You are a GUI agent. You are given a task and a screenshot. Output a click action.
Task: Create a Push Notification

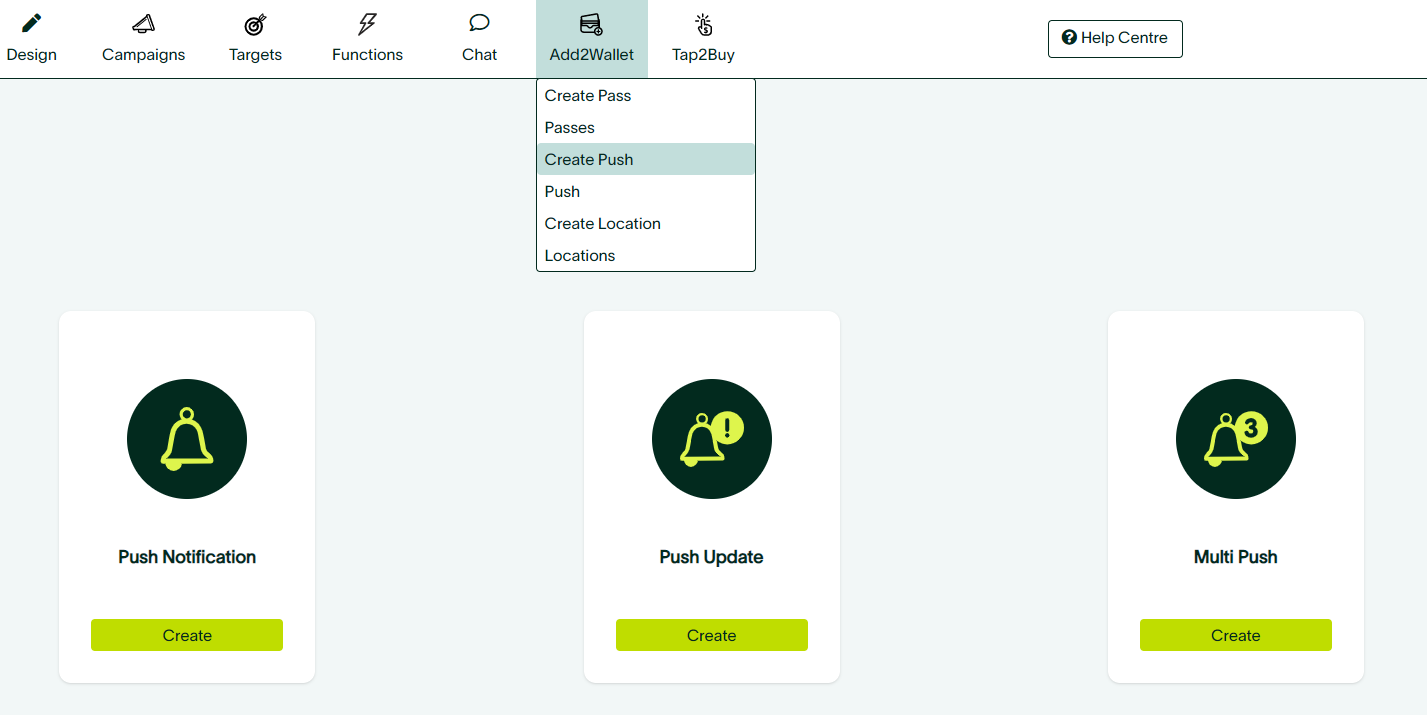187,635
